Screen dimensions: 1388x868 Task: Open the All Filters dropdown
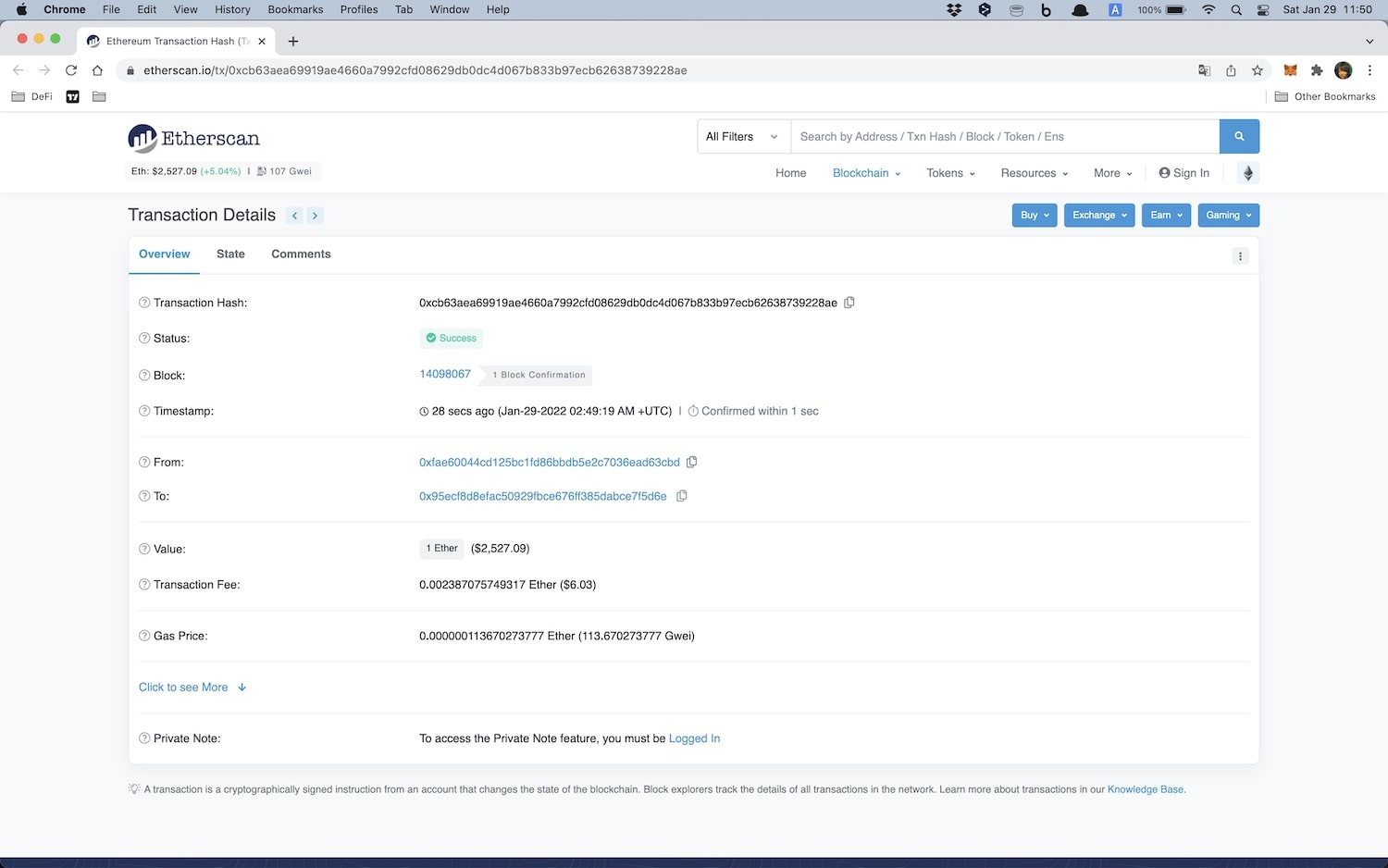pos(743,136)
